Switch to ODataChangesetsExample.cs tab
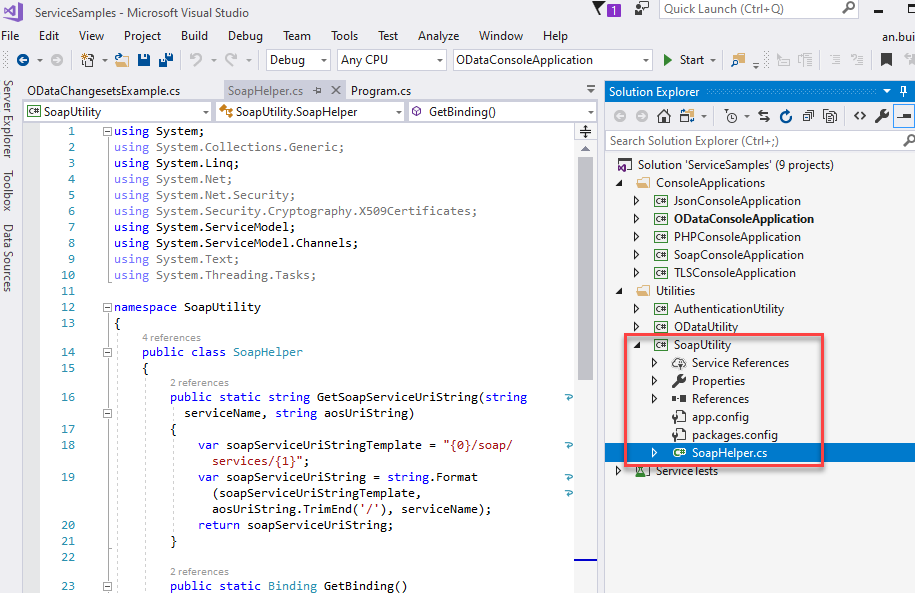Image resolution: width=915 pixels, height=593 pixels. [104, 91]
